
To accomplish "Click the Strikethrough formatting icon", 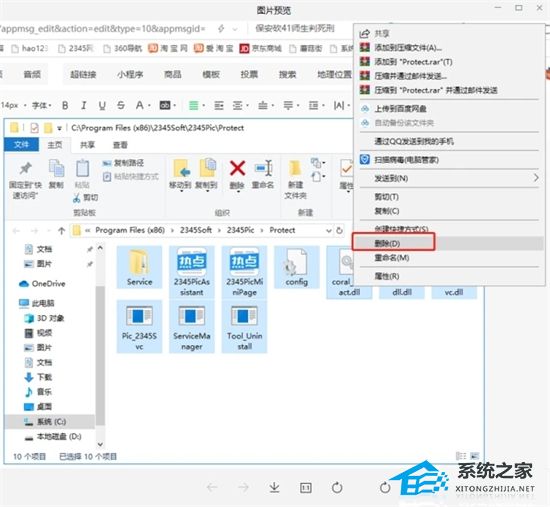I will [x=121, y=105].
